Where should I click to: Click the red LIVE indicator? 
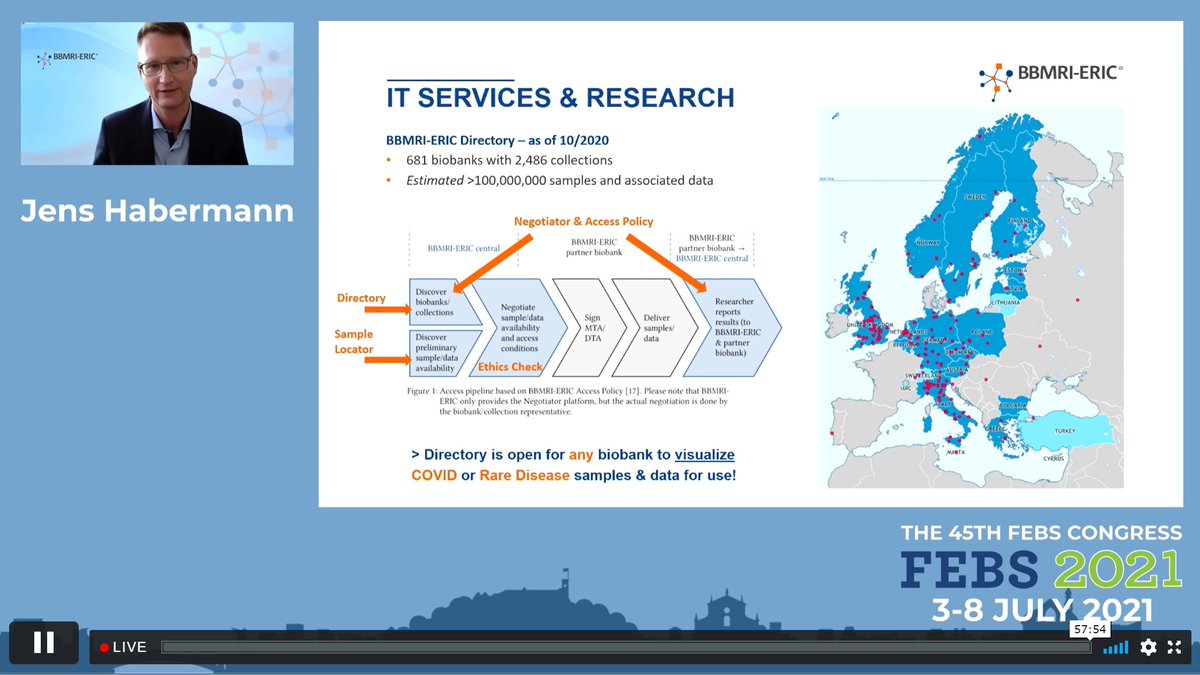click(x=123, y=647)
